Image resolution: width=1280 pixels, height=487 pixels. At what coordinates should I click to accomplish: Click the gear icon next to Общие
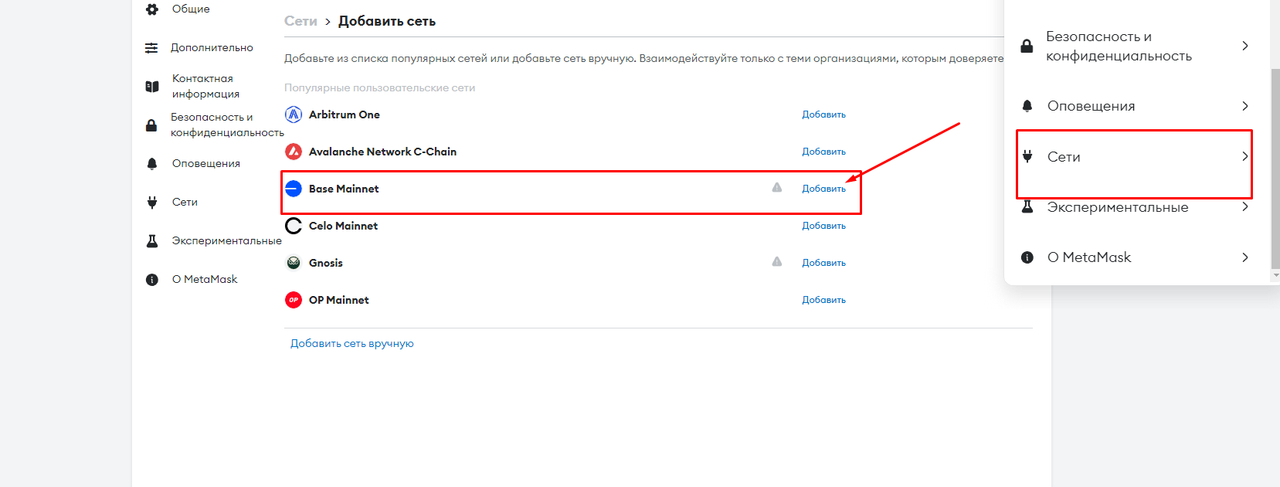point(152,9)
